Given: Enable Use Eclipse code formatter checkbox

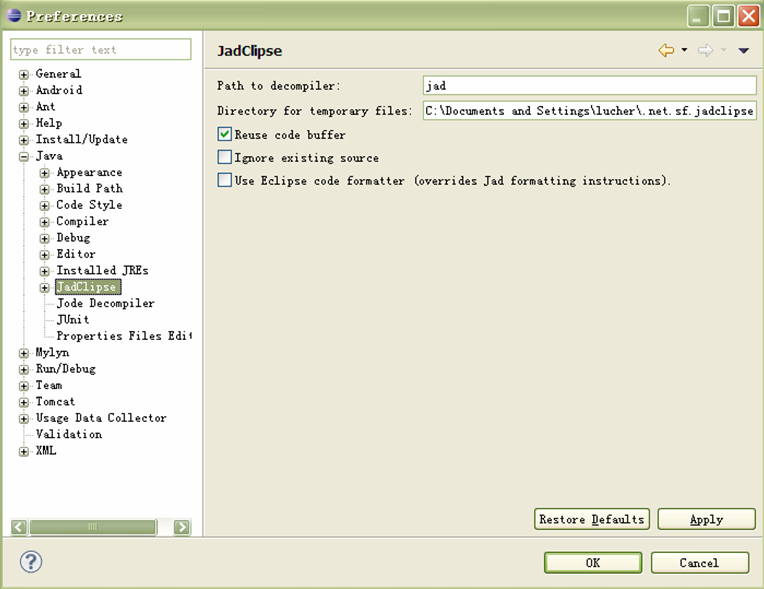Looking at the screenshot, I should click(225, 180).
